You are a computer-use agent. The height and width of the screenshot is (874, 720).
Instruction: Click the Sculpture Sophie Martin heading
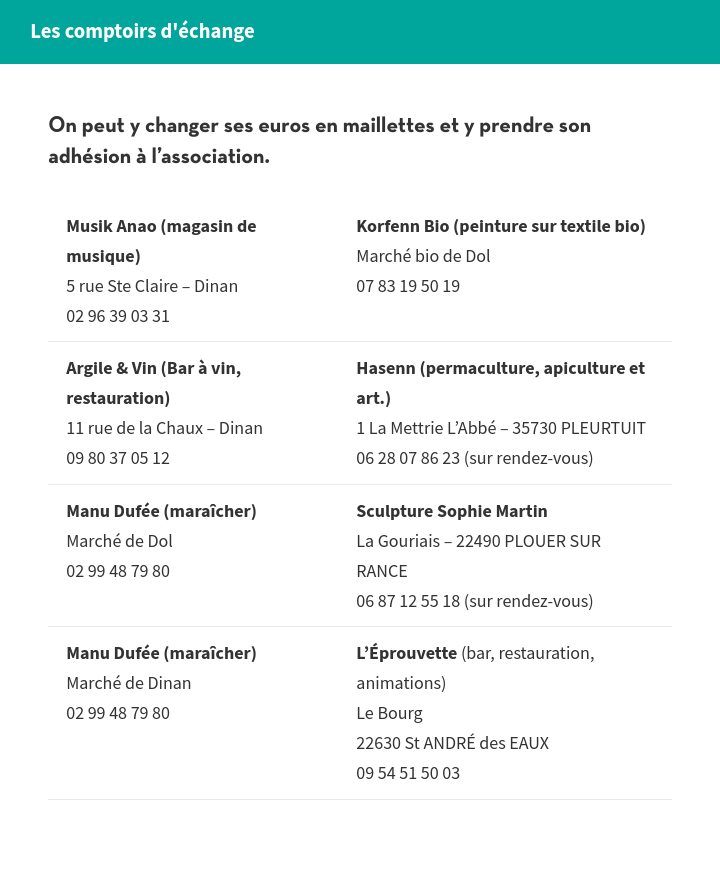coord(452,511)
